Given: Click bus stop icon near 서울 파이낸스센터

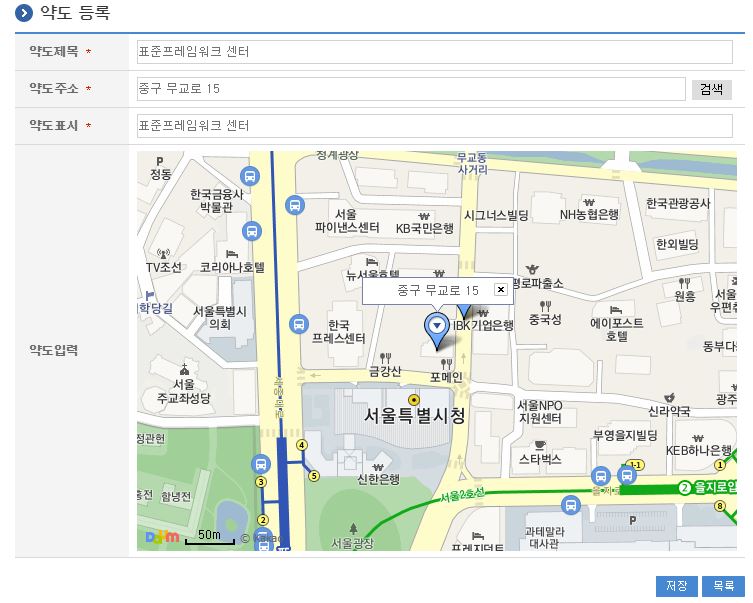Looking at the screenshot, I should pos(294,205).
